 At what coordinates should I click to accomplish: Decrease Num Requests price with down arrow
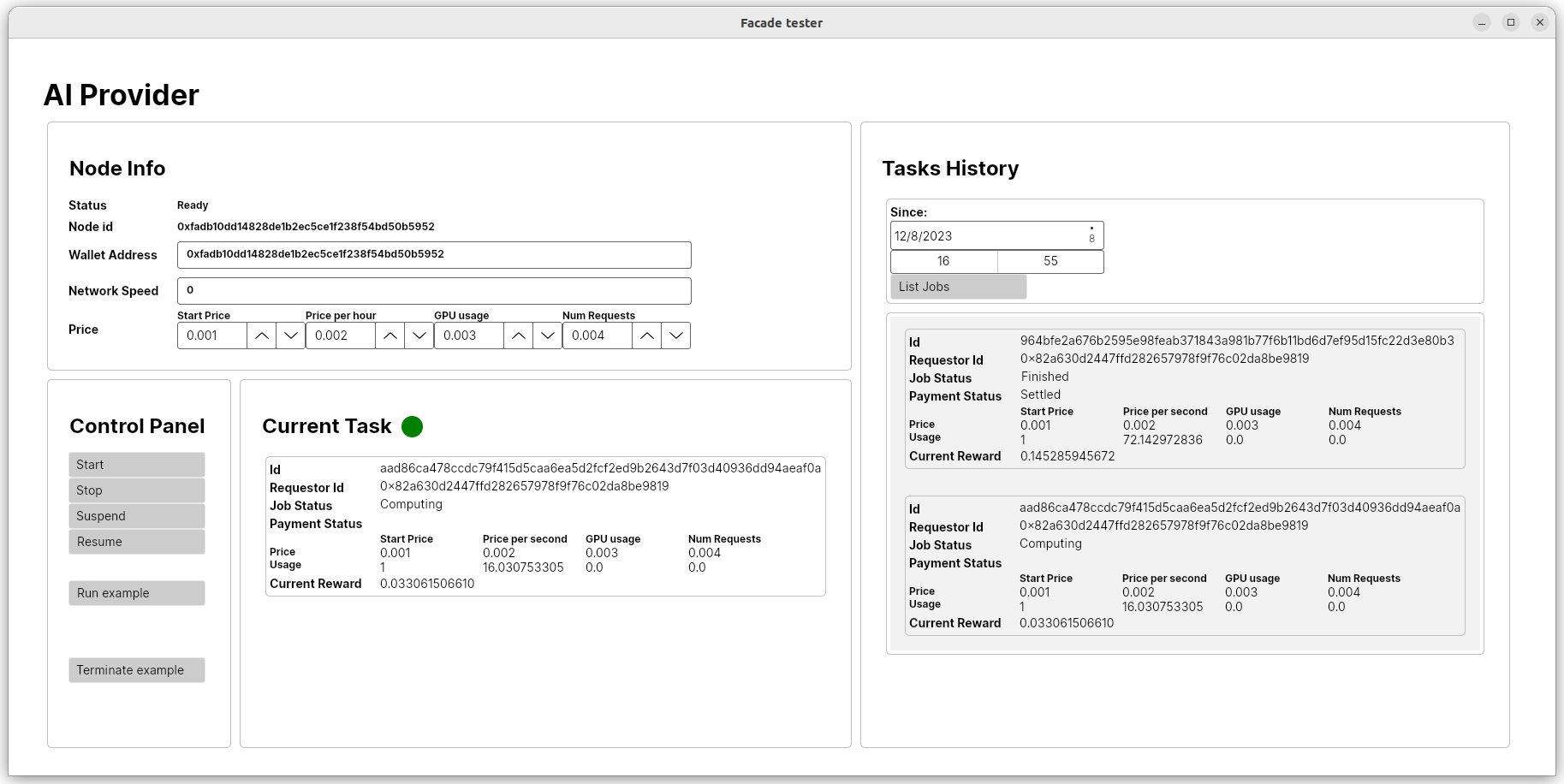coord(676,336)
